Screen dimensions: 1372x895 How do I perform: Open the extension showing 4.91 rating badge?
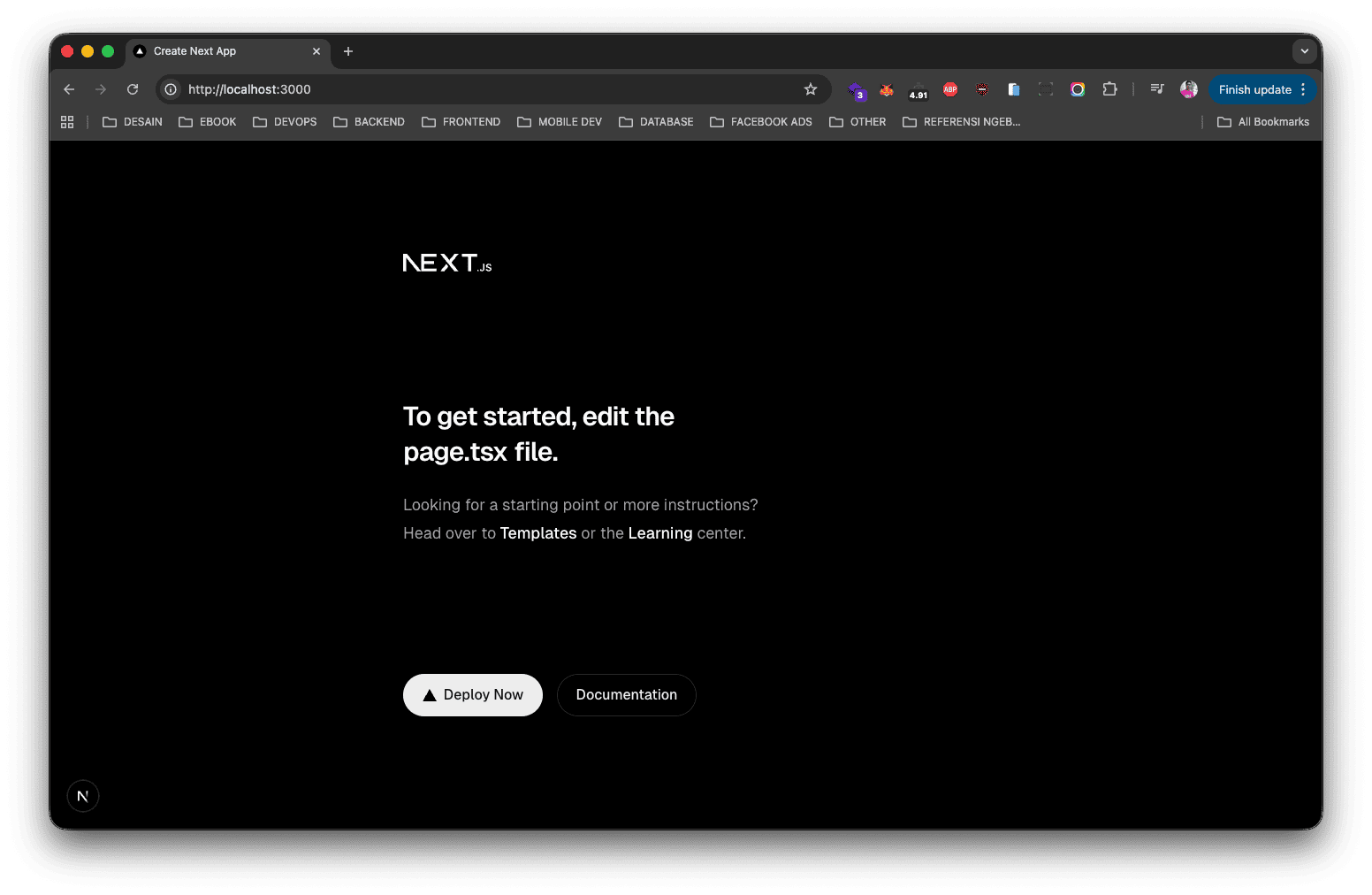coord(918,89)
